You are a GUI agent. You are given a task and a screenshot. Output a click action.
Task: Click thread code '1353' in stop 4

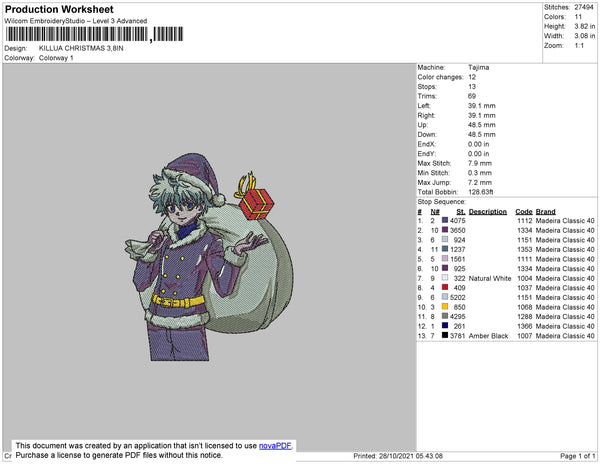pos(525,249)
